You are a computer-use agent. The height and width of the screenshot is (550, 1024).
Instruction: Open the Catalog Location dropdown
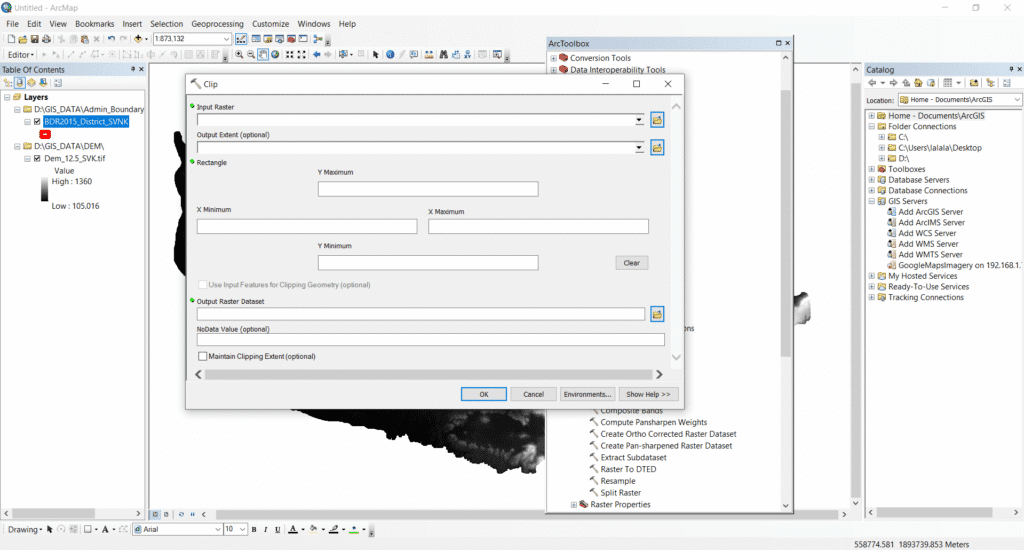click(1017, 99)
